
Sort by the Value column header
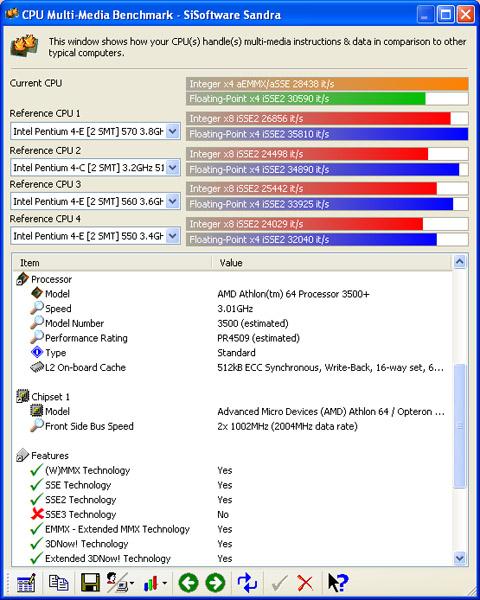pos(331,263)
